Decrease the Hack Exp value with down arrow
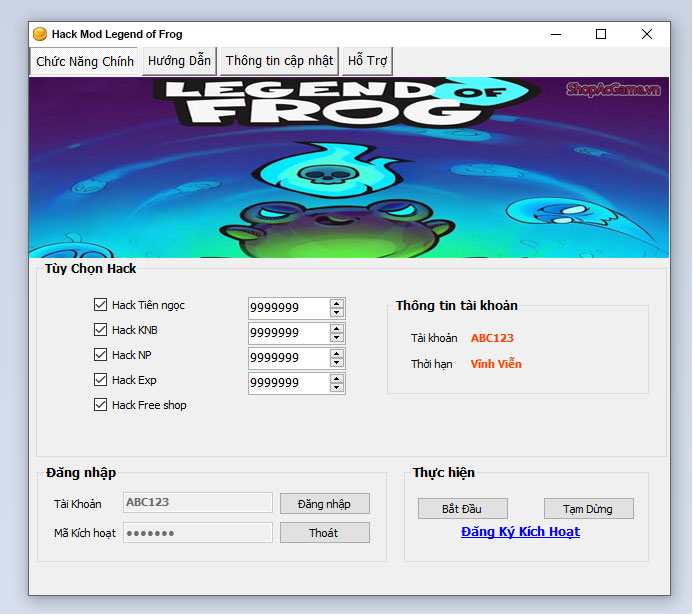This screenshot has width=693, height=616. click(x=337, y=388)
